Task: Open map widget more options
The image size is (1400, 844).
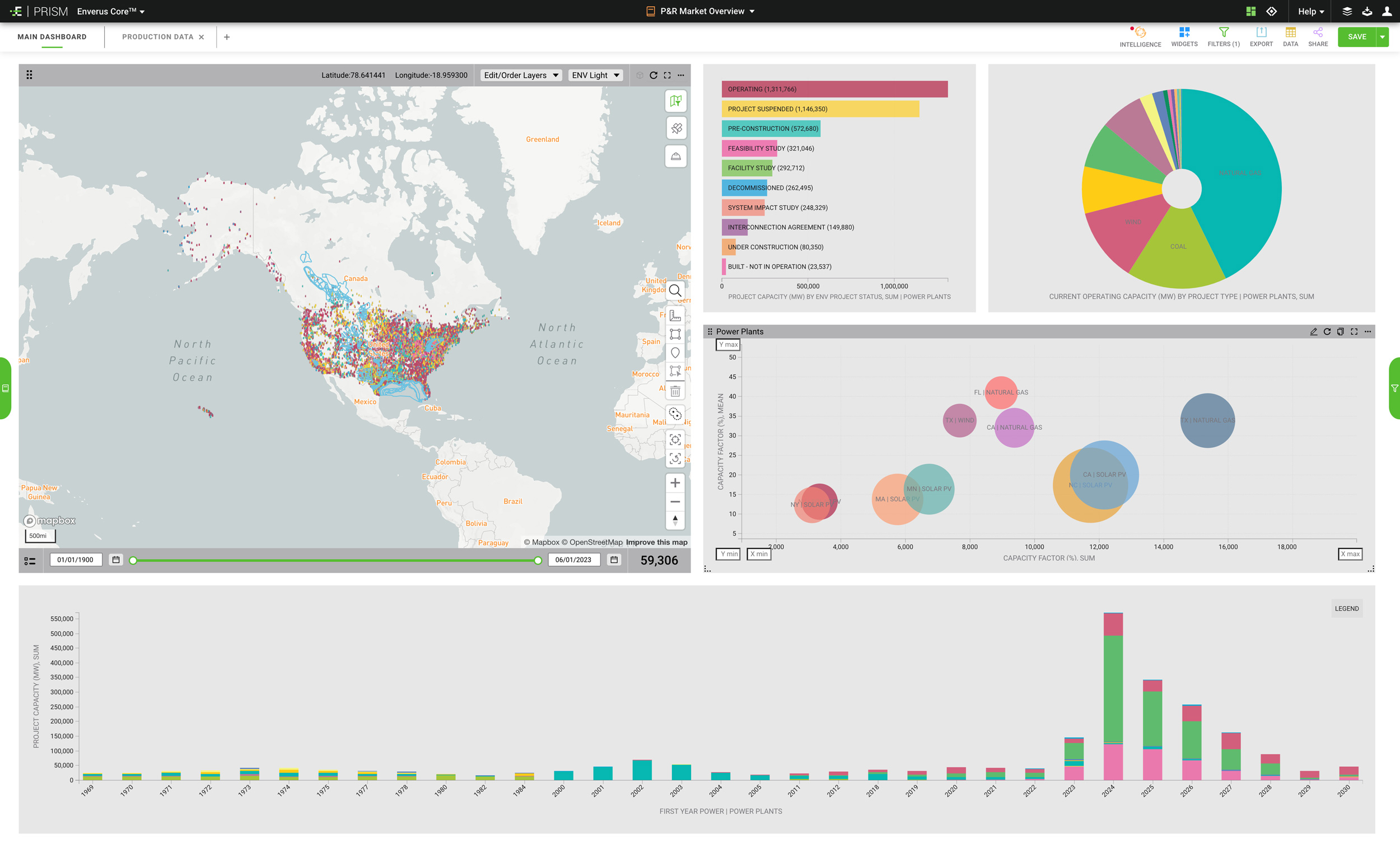Action: point(681,75)
